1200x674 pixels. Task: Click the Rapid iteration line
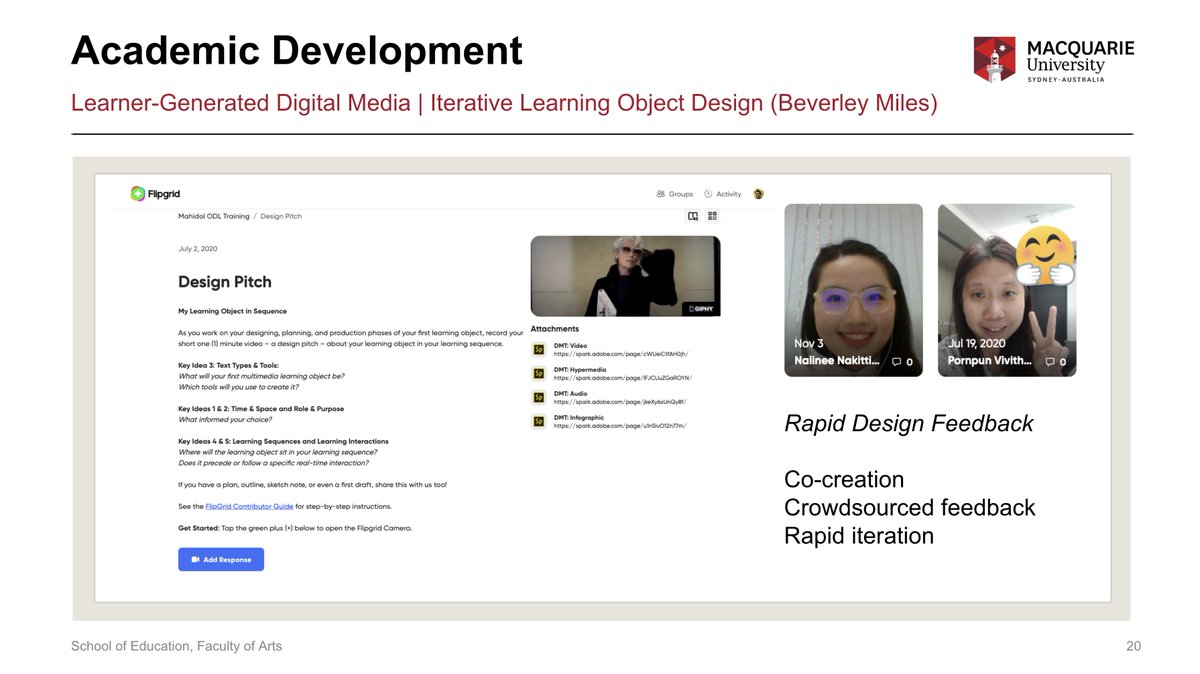point(859,536)
